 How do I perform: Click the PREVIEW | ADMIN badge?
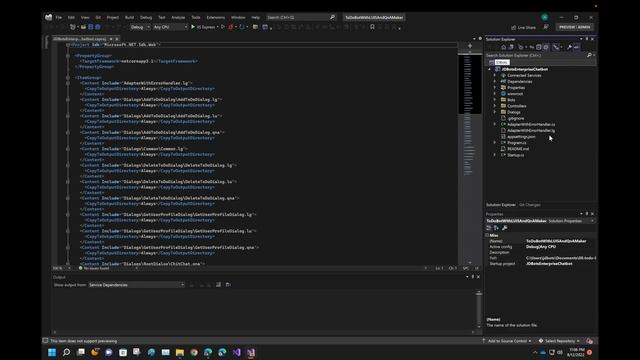coord(575,27)
